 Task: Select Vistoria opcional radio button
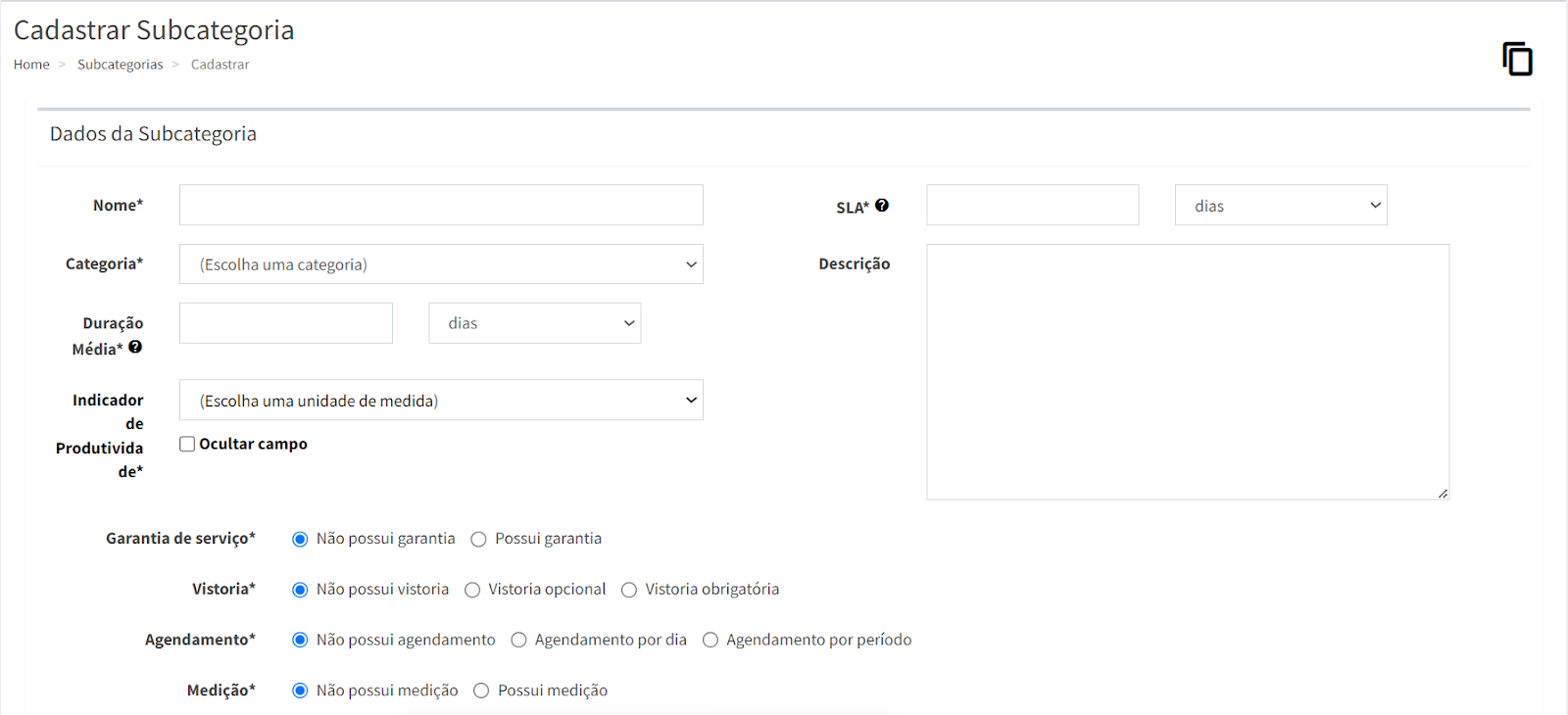pyautogui.click(x=472, y=590)
